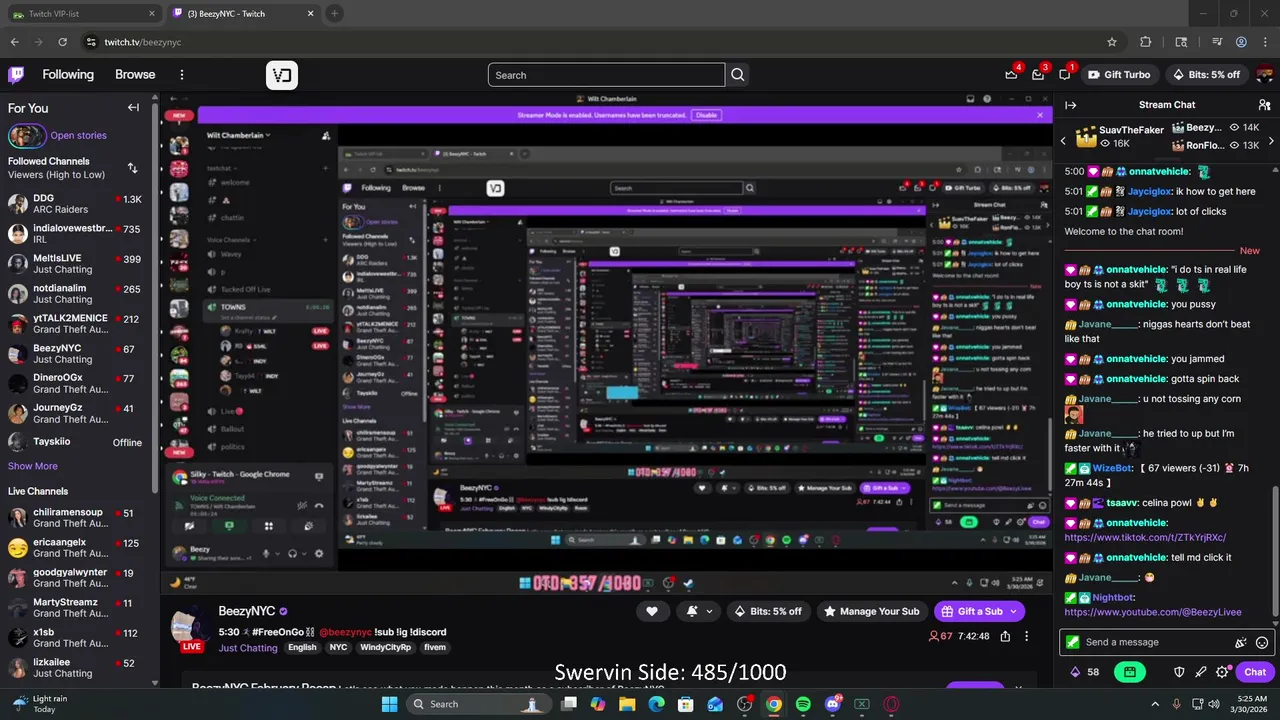Viewport: 1280px width, 720px height.
Task: Reload the browser page
Action: click(63, 42)
